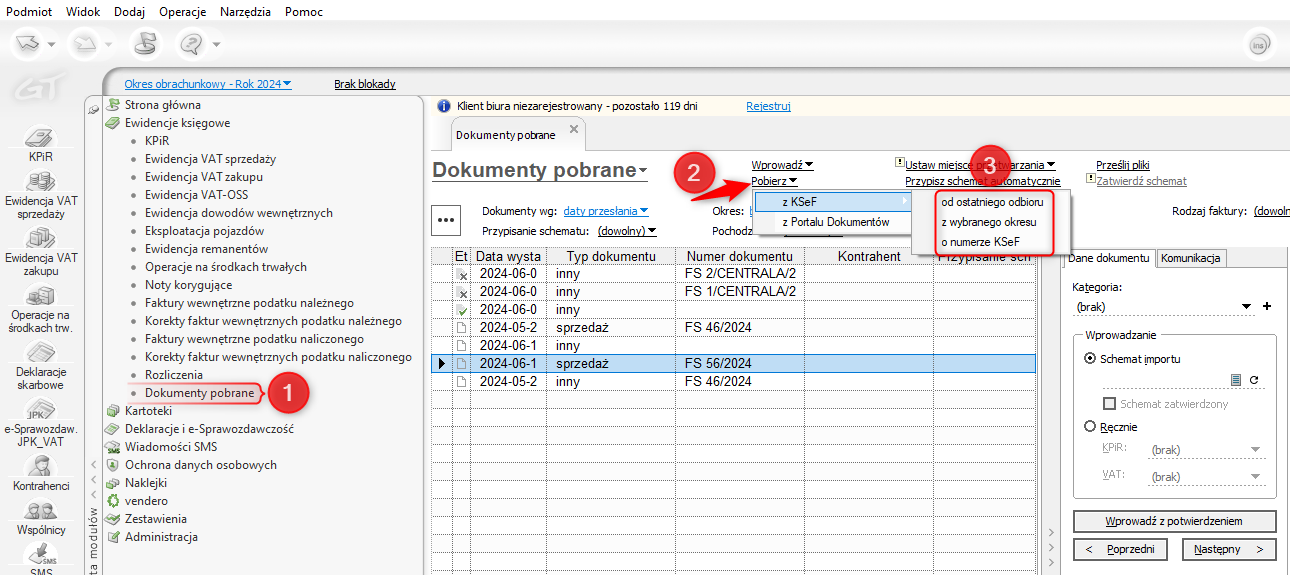This screenshot has width=1290, height=575.
Task: Open Okres obrachunkowy Rok 2024 dropdown
Action: point(208,84)
